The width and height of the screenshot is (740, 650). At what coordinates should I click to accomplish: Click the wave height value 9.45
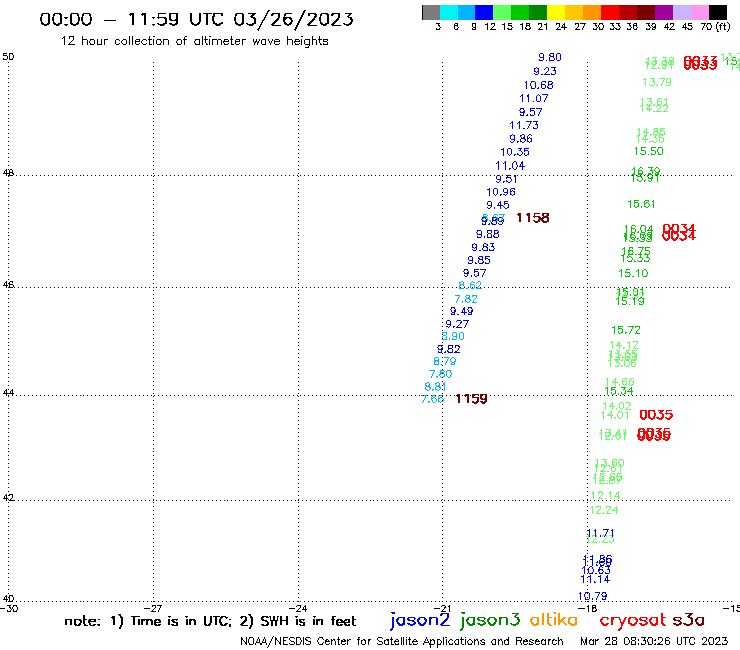pyautogui.click(x=497, y=205)
